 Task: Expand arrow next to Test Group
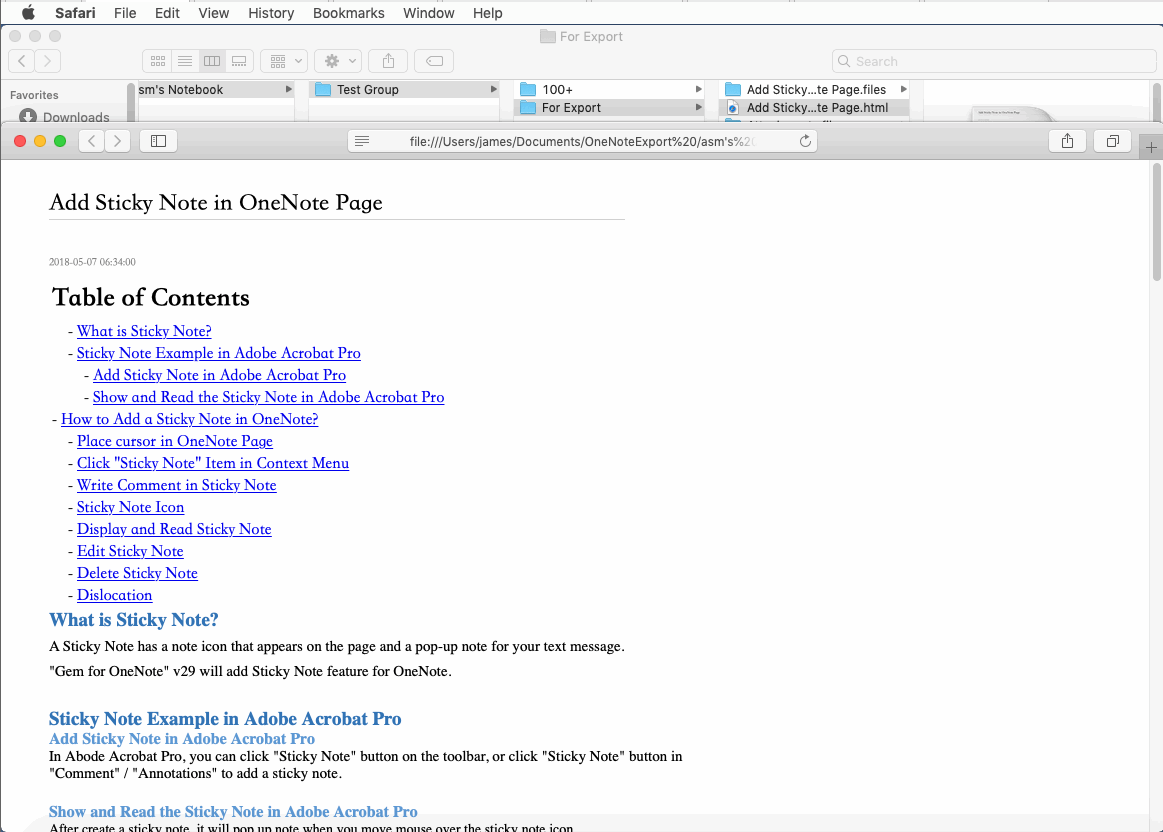click(x=493, y=89)
